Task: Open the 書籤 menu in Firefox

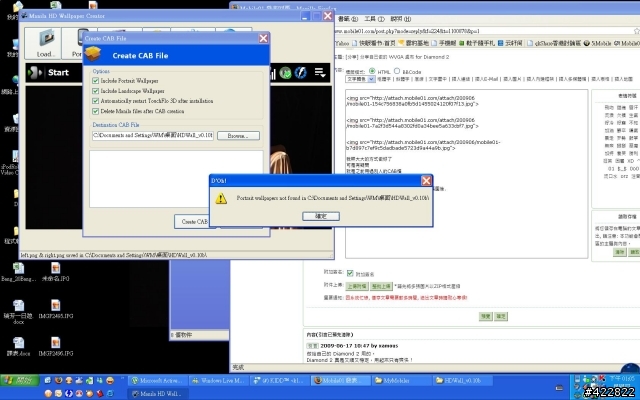Action: coord(347,19)
